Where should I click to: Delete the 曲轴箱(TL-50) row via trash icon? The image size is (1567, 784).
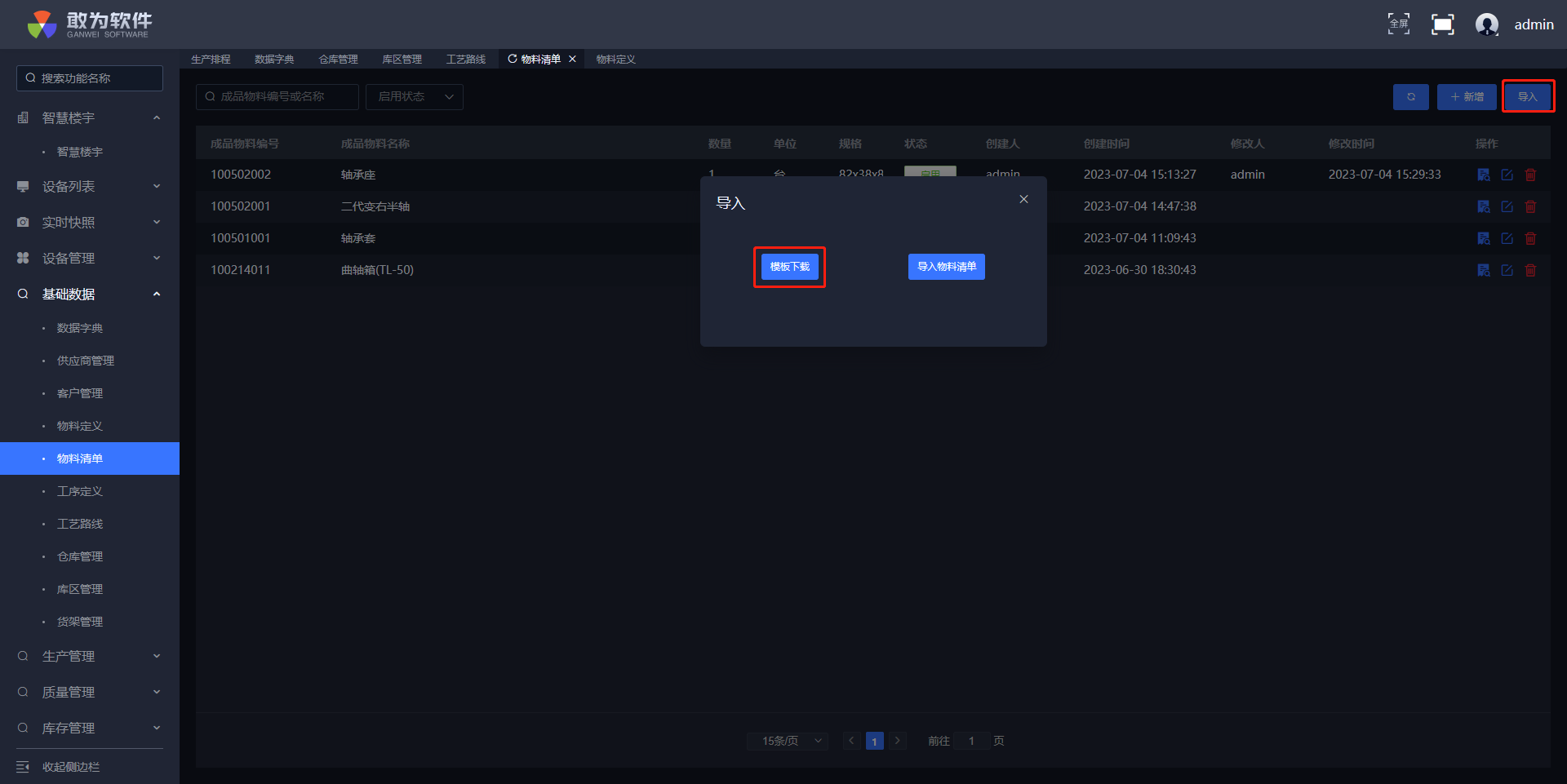coord(1530,270)
